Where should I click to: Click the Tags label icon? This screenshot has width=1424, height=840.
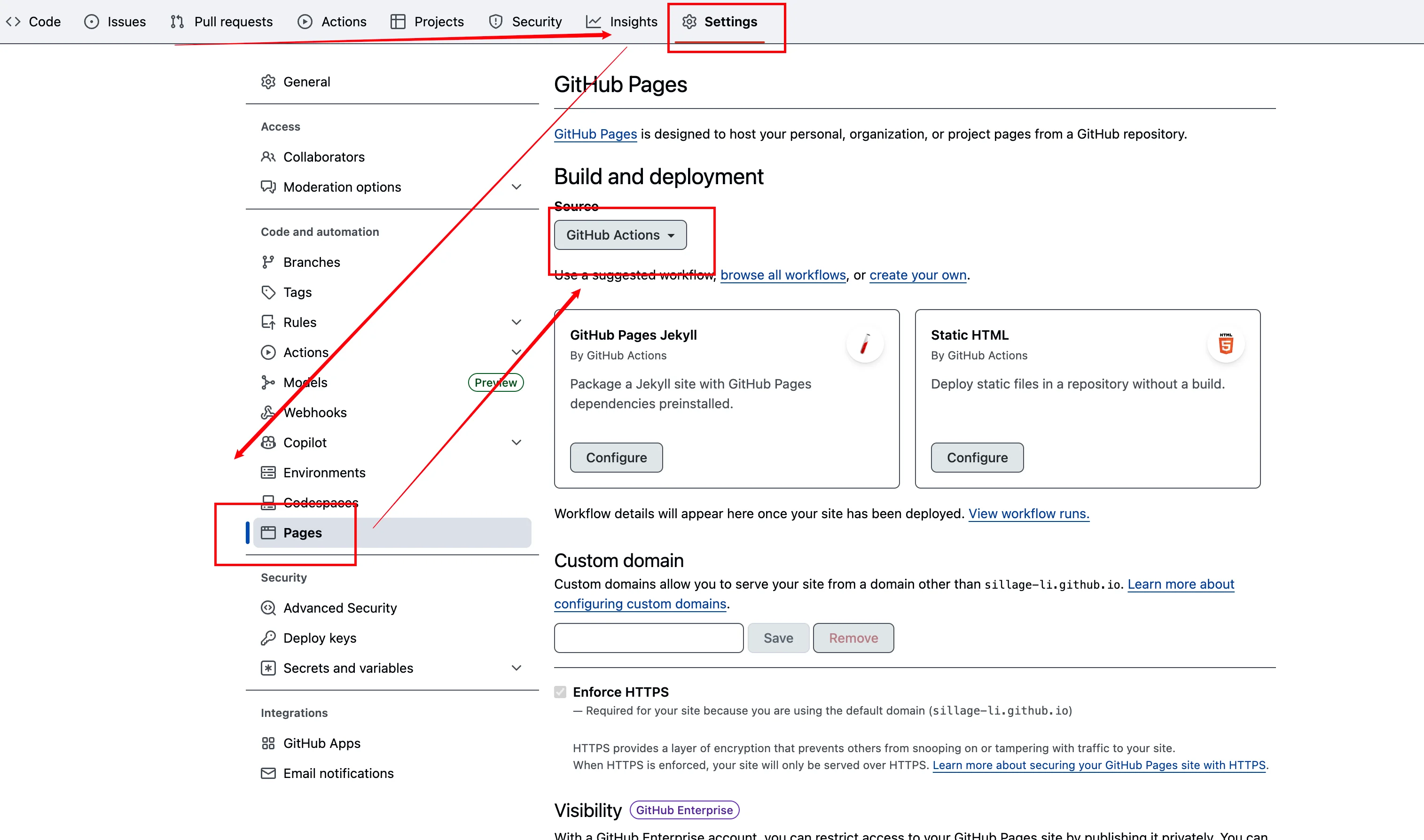coord(268,292)
